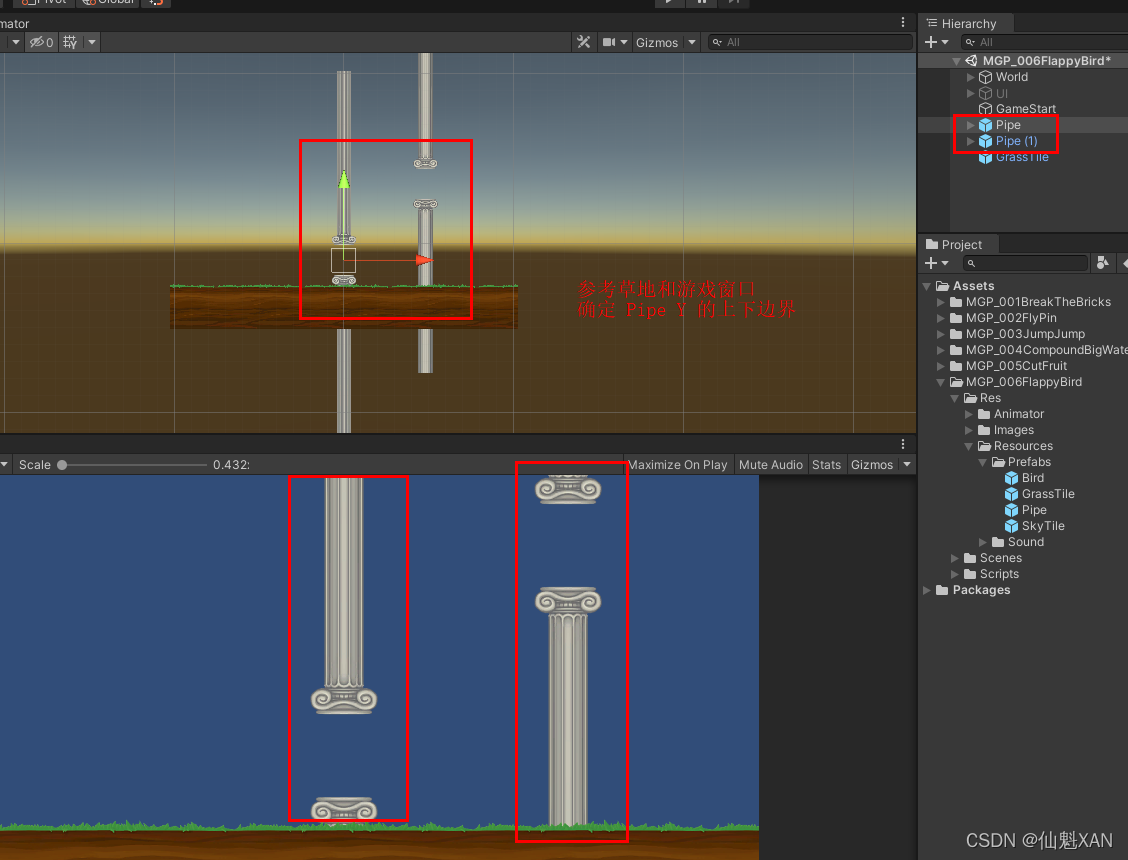
Task: Open Scene panel three-dot options menu
Action: tap(903, 23)
